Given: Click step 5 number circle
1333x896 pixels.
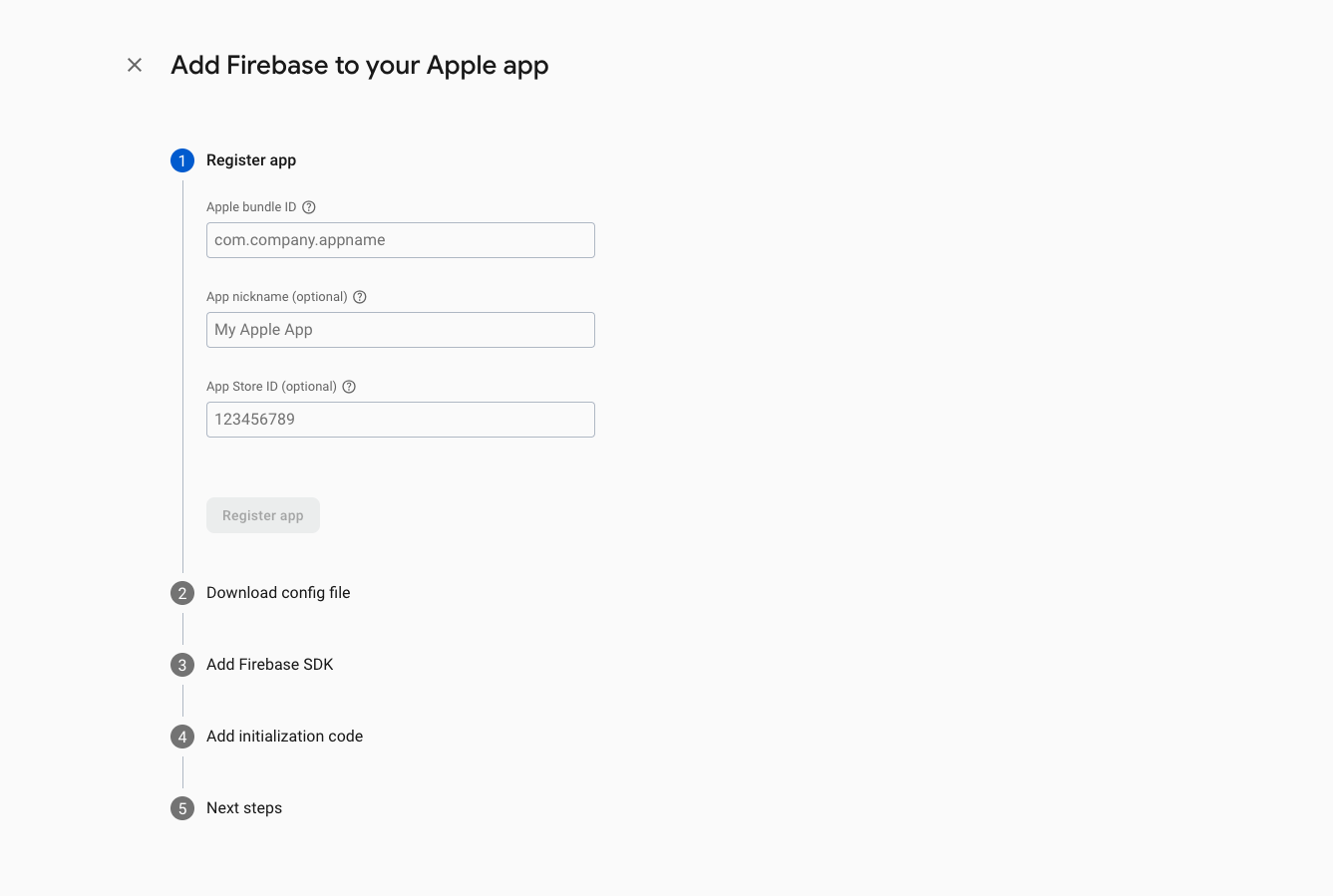Looking at the screenshot, I should click(182, 808).
